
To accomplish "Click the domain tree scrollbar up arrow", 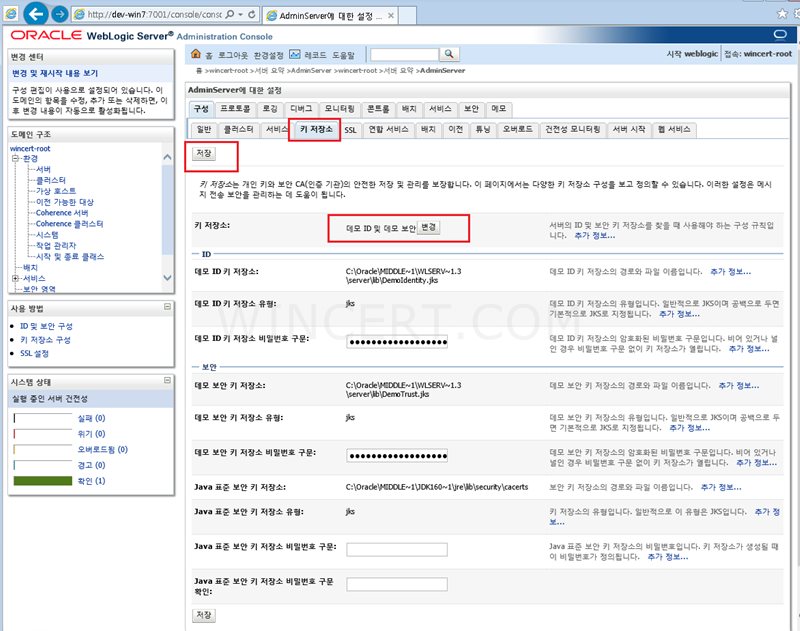I will (x=167, y=158).
